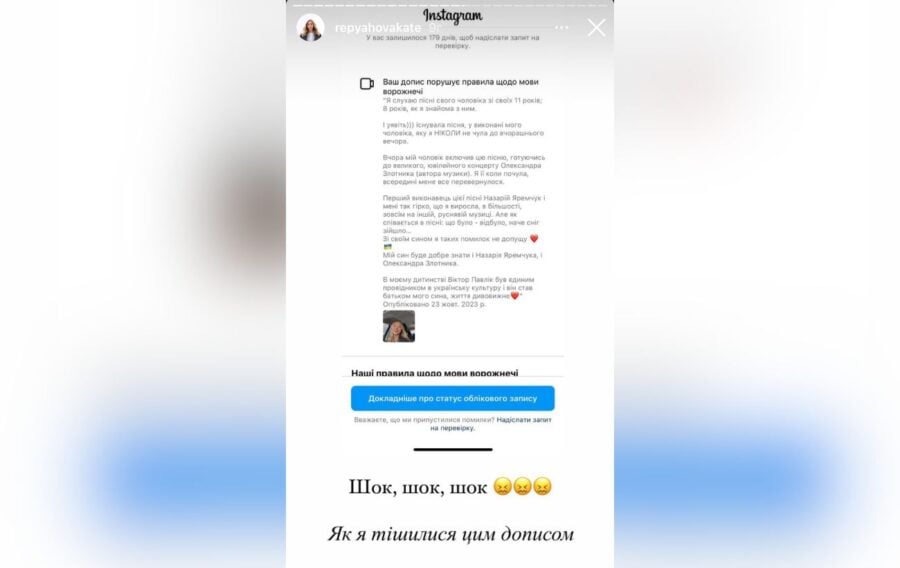
Task: Open the three-dots story options menu
Action: click(562, 28)
